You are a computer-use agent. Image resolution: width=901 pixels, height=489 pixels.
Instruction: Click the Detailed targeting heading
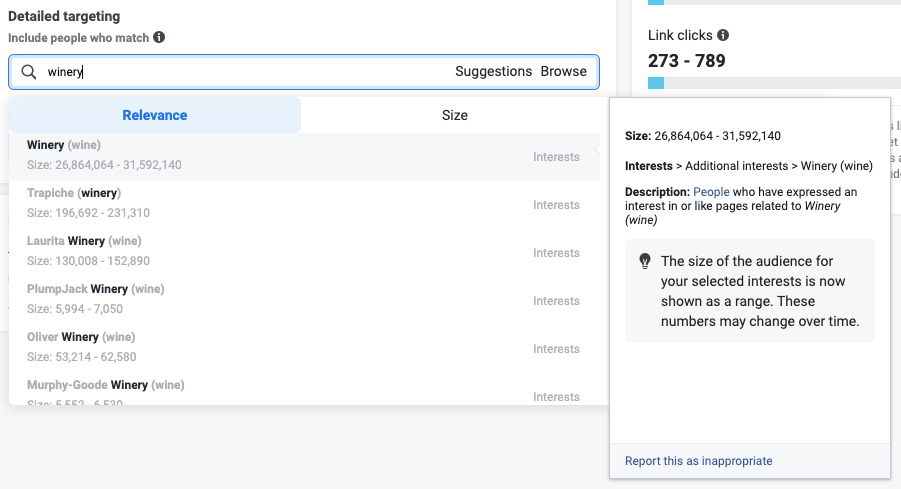pyautogui.click(x=64, y=16)
